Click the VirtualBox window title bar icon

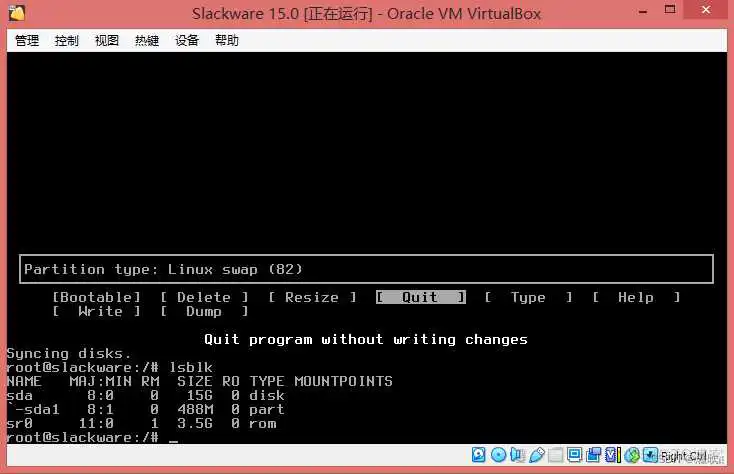pos(17,13)
